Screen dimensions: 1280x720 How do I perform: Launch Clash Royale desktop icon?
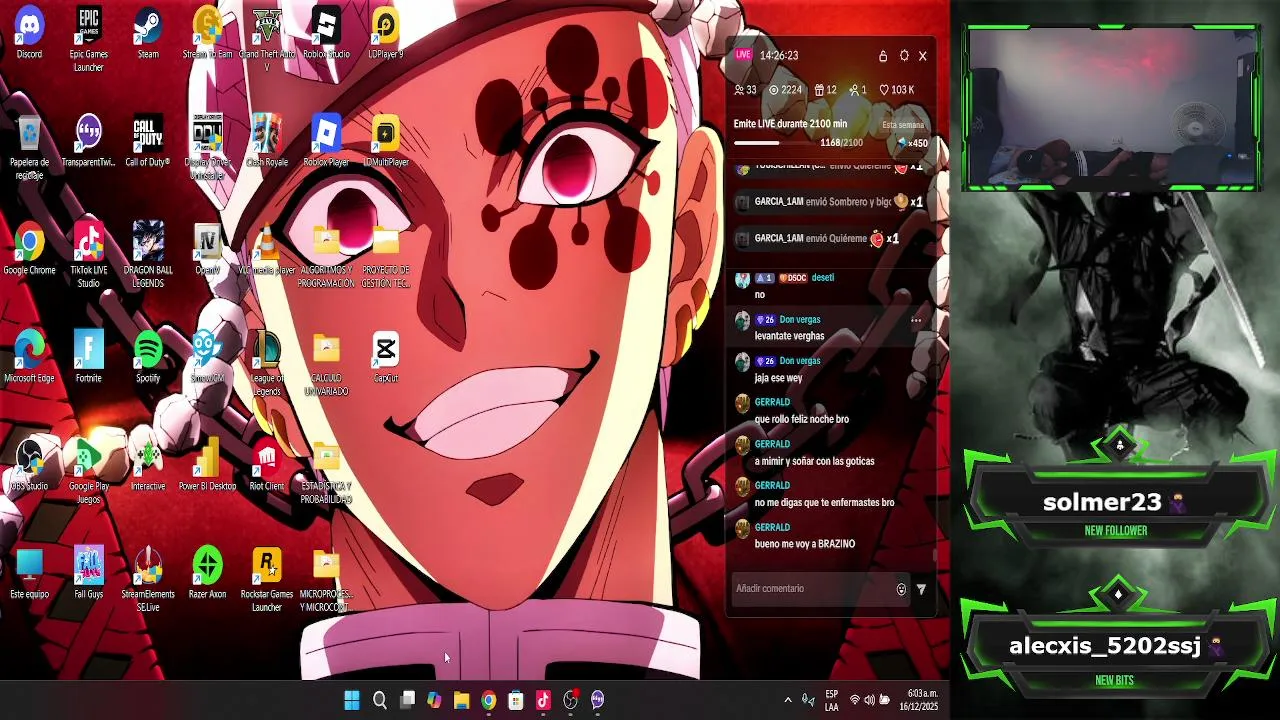[266, 140]
